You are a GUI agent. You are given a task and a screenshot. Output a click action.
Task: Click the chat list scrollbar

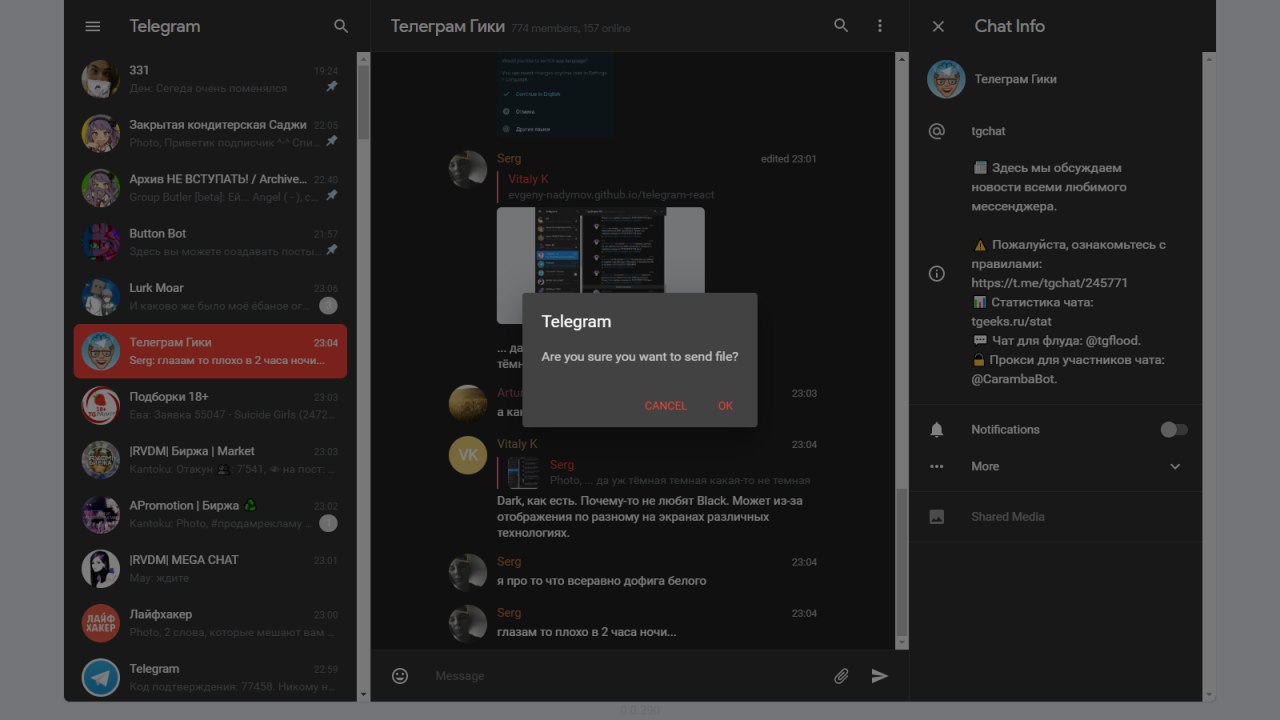click(363, 100)
